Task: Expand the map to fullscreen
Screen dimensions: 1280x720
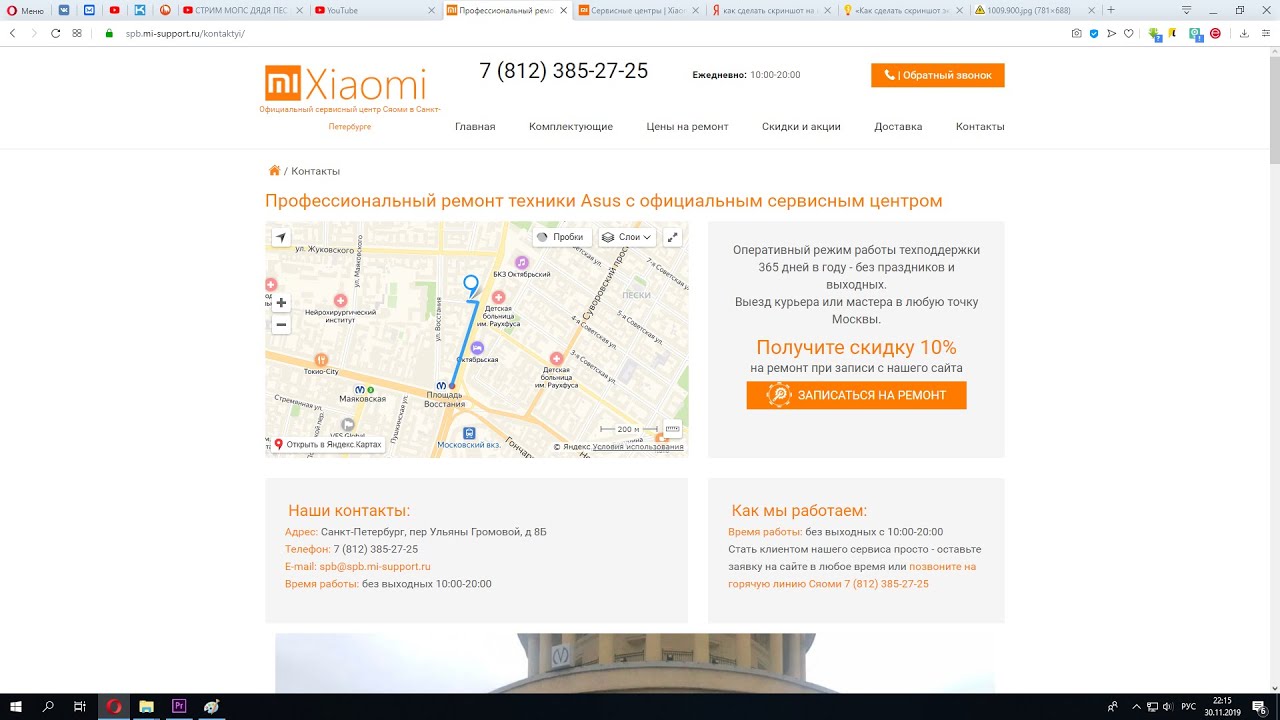Action: click(x=673, y=237)
